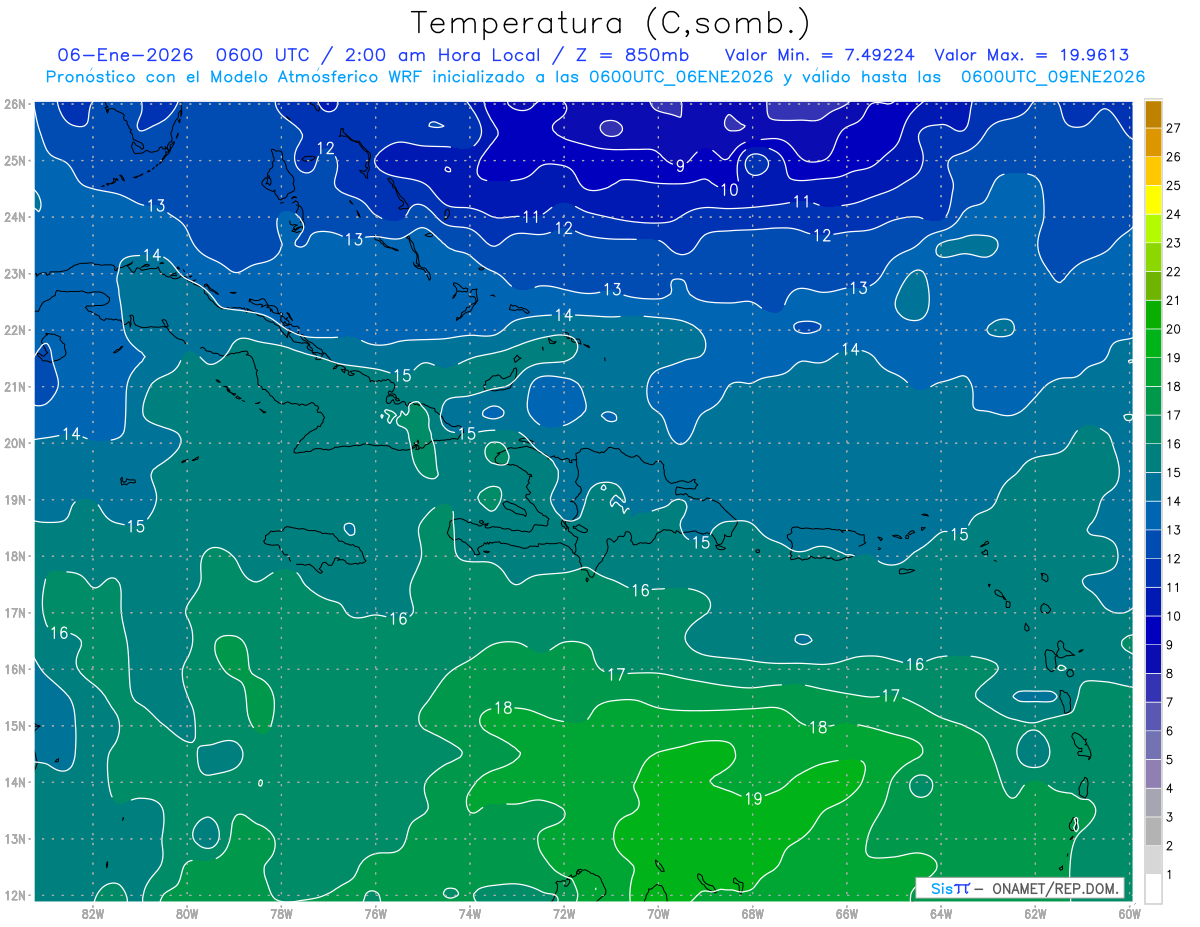This screenshot has width=1200, height=927.
Task: Click the '10' contour label on the map
Action: click(x=729, y=189)
